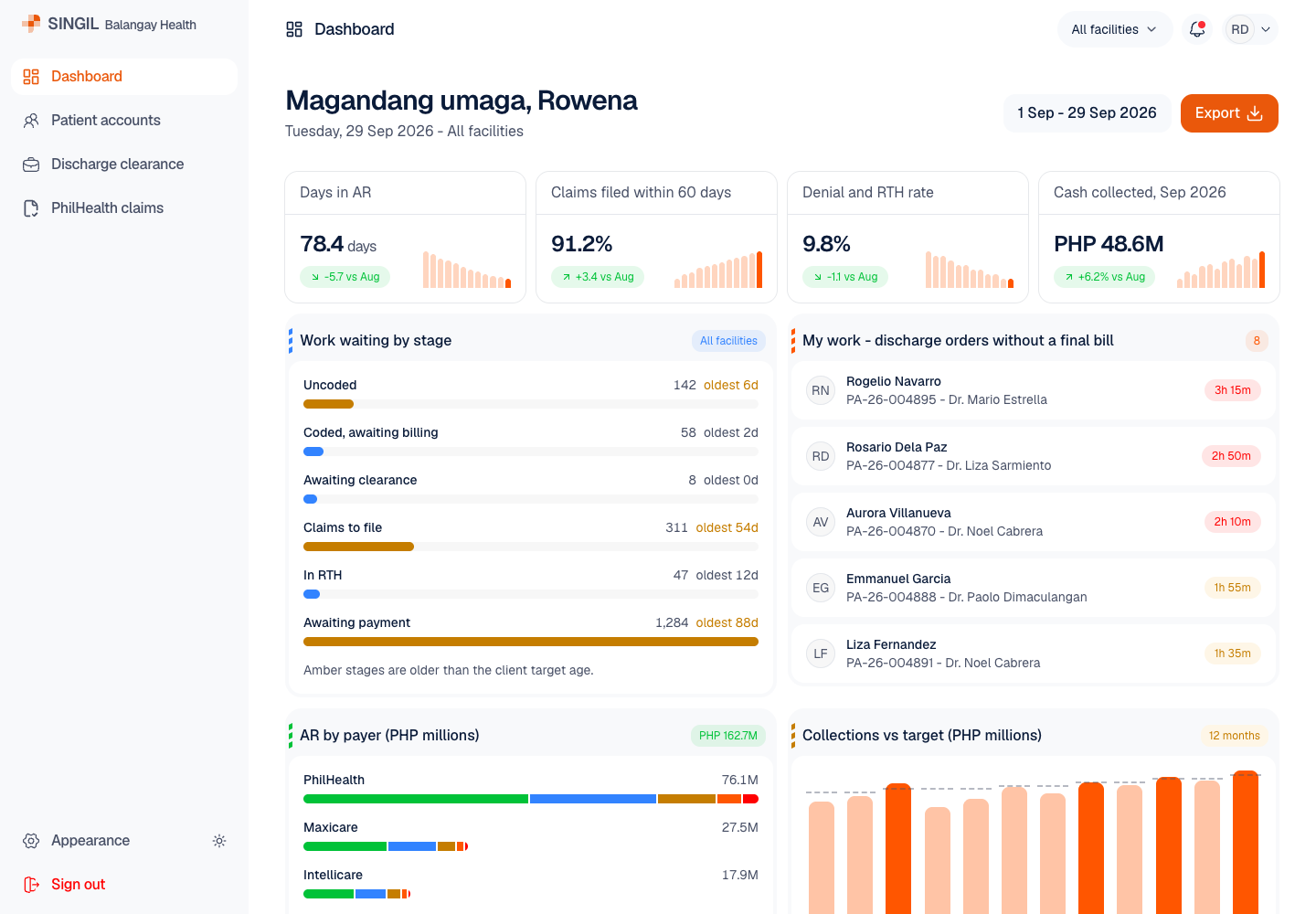Click the RD user avatar

(1240, 29)
